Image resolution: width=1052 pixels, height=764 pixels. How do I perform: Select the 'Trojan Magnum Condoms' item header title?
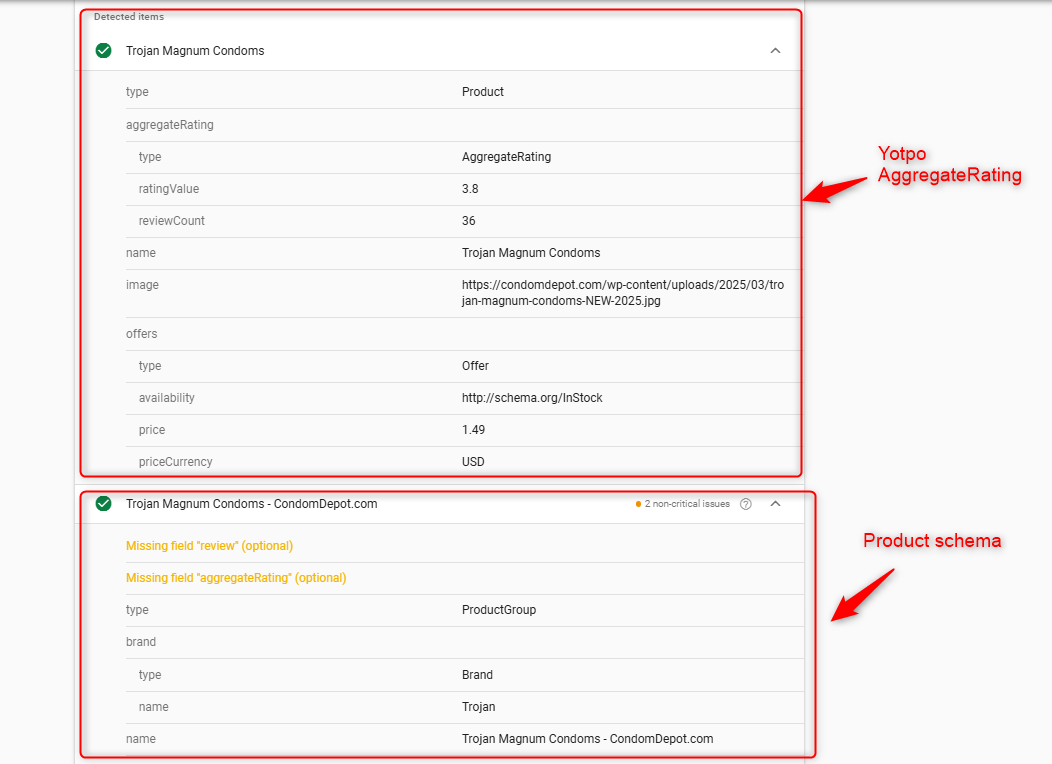click(x=195, y=51)
